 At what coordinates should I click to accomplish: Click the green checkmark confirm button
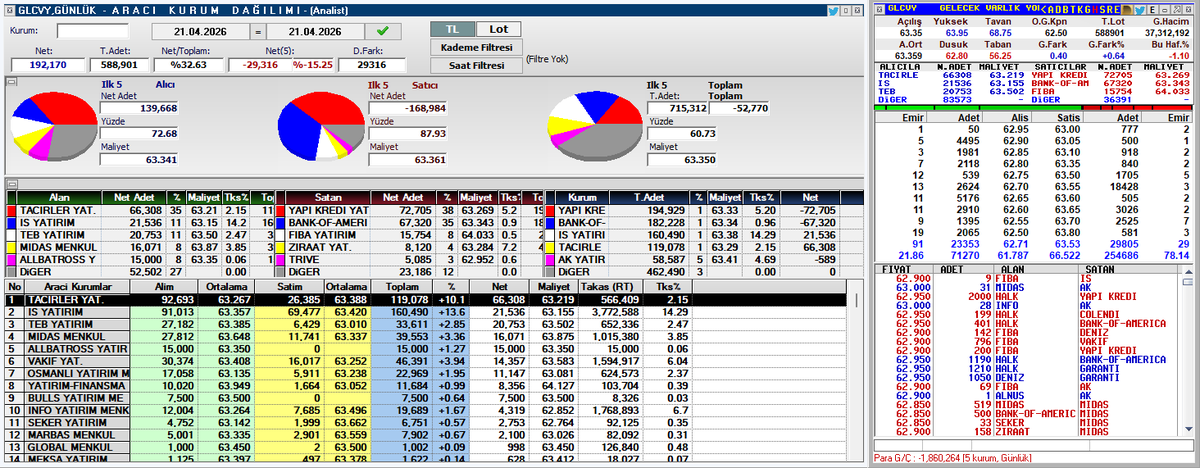[382, 31]
